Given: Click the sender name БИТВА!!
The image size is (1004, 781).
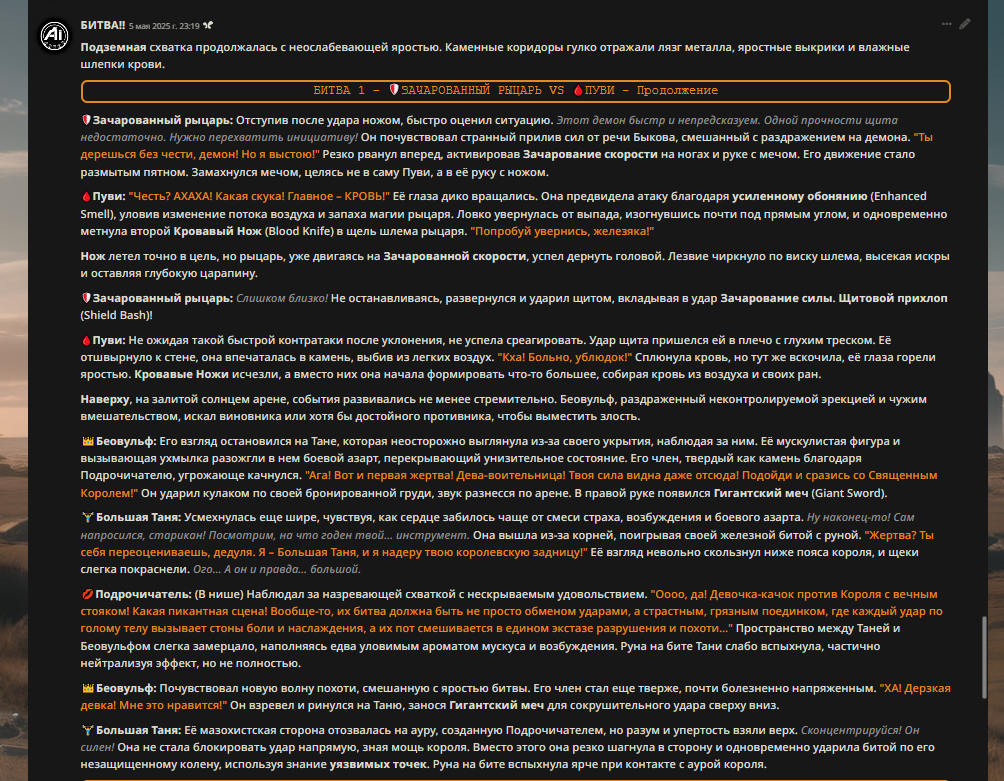Looking at the screenshot, I should [102, 26].
